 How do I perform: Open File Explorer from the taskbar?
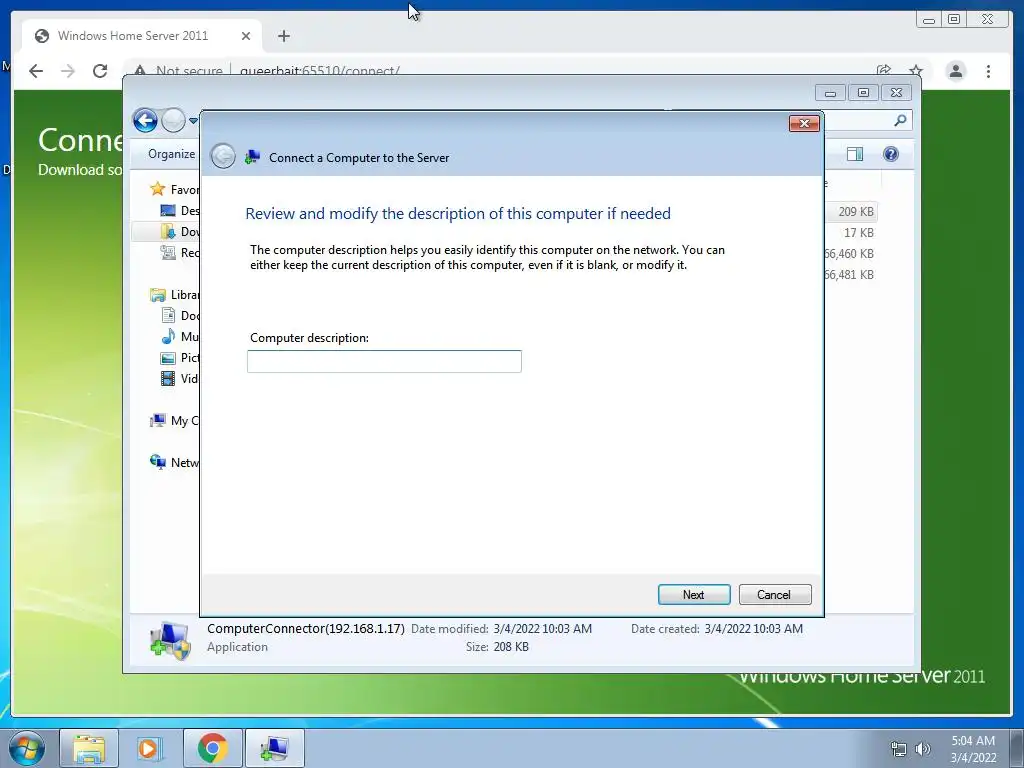(89, 748)
